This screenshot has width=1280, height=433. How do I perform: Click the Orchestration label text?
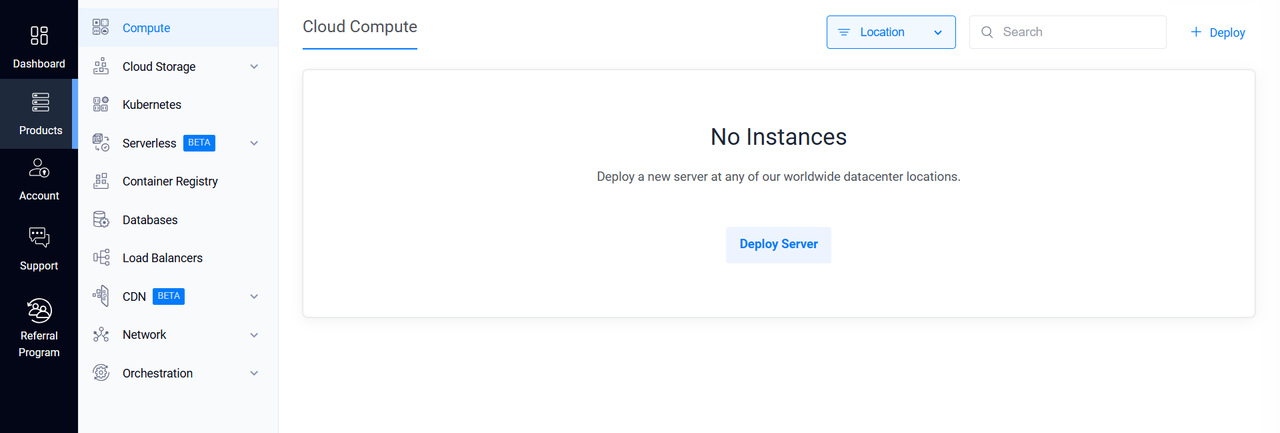pos(157,373)
